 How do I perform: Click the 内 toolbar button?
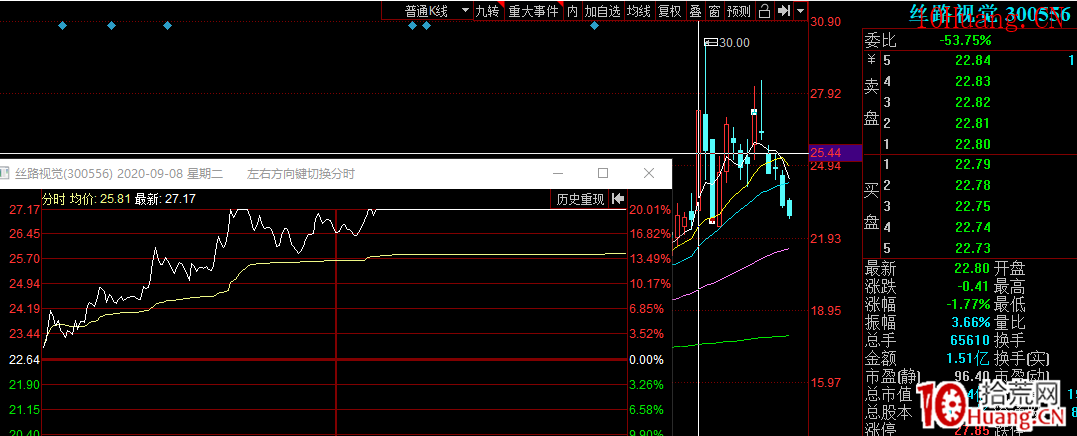point(572,10)
